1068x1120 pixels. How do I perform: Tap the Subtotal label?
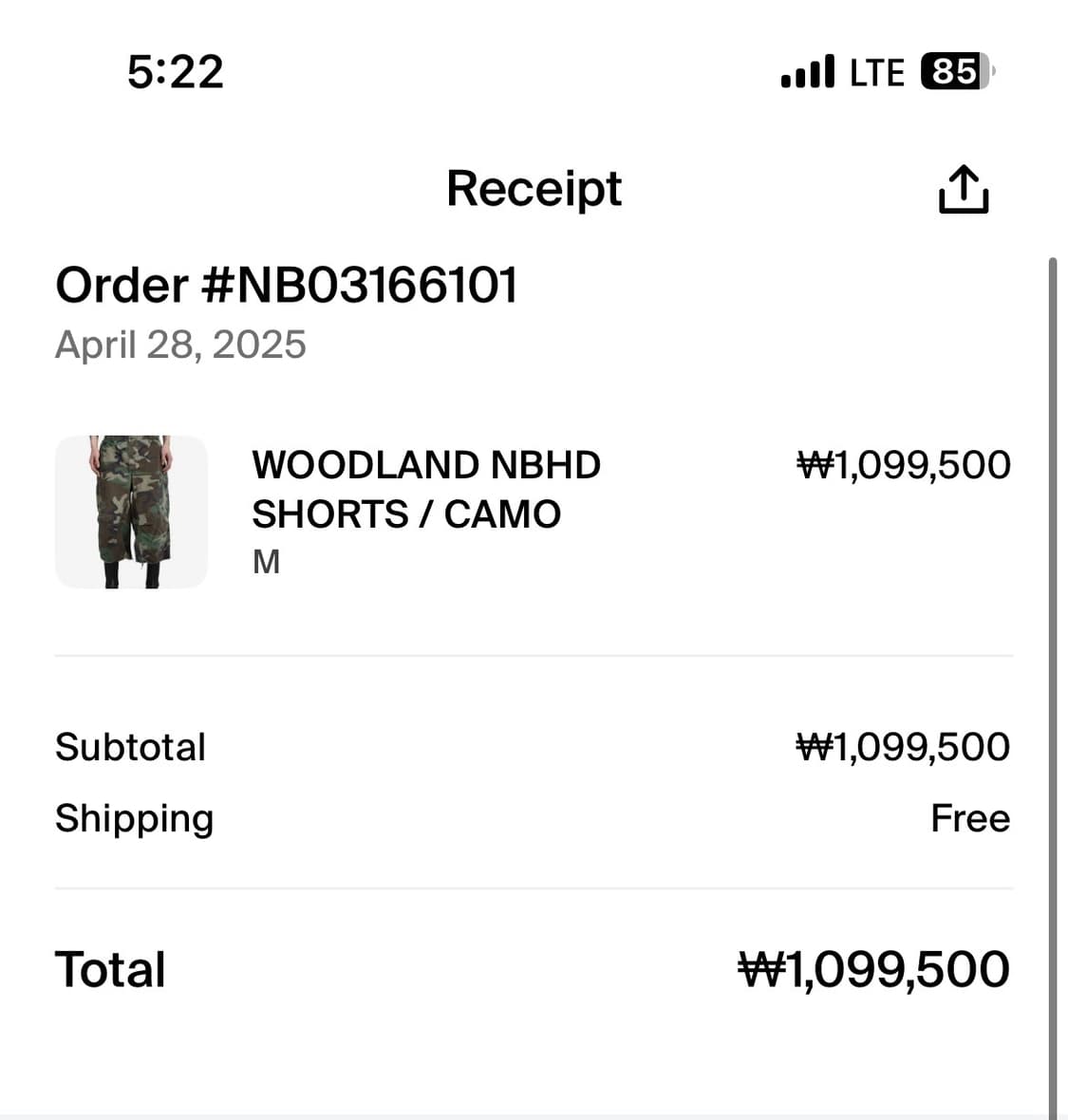130,747
